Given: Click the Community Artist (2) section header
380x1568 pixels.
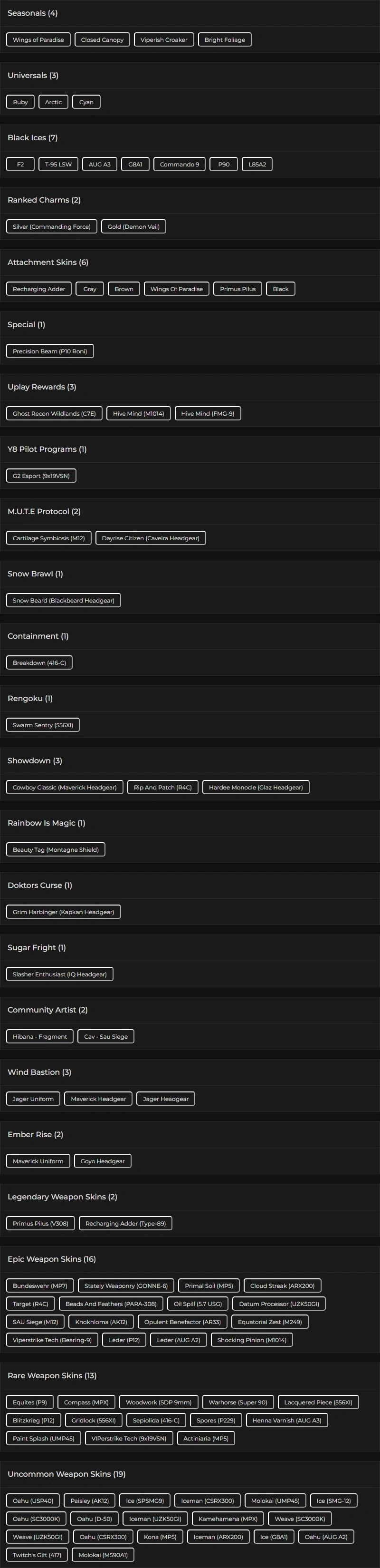Looking at the screenshot, I should (47, 1010).
